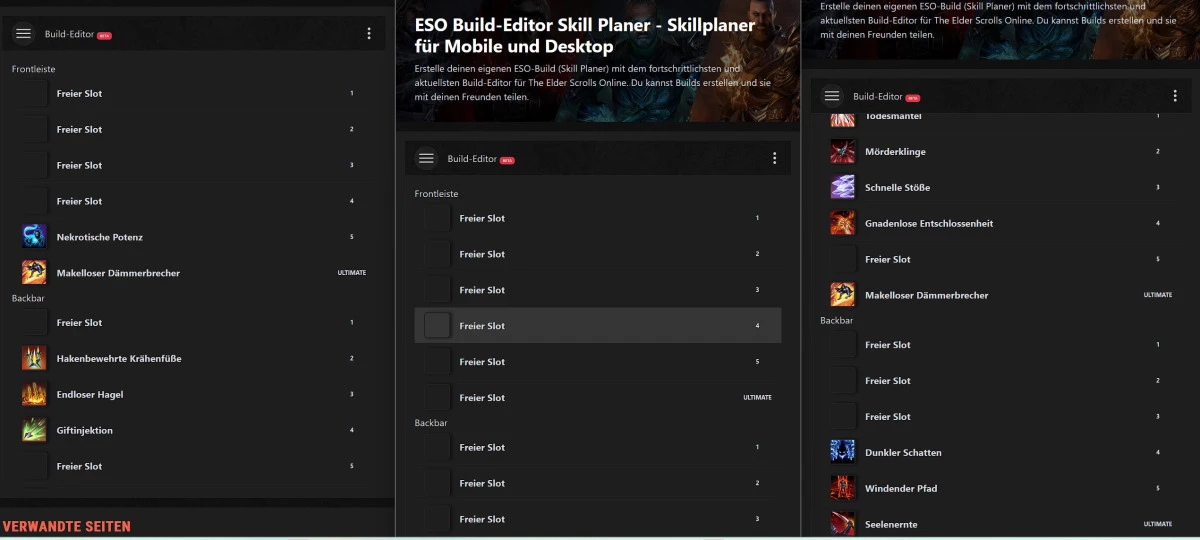This screenshot has height=540, width=1200.
Task: Click the Verwandte Seiten heading
Action: point(67,526)
